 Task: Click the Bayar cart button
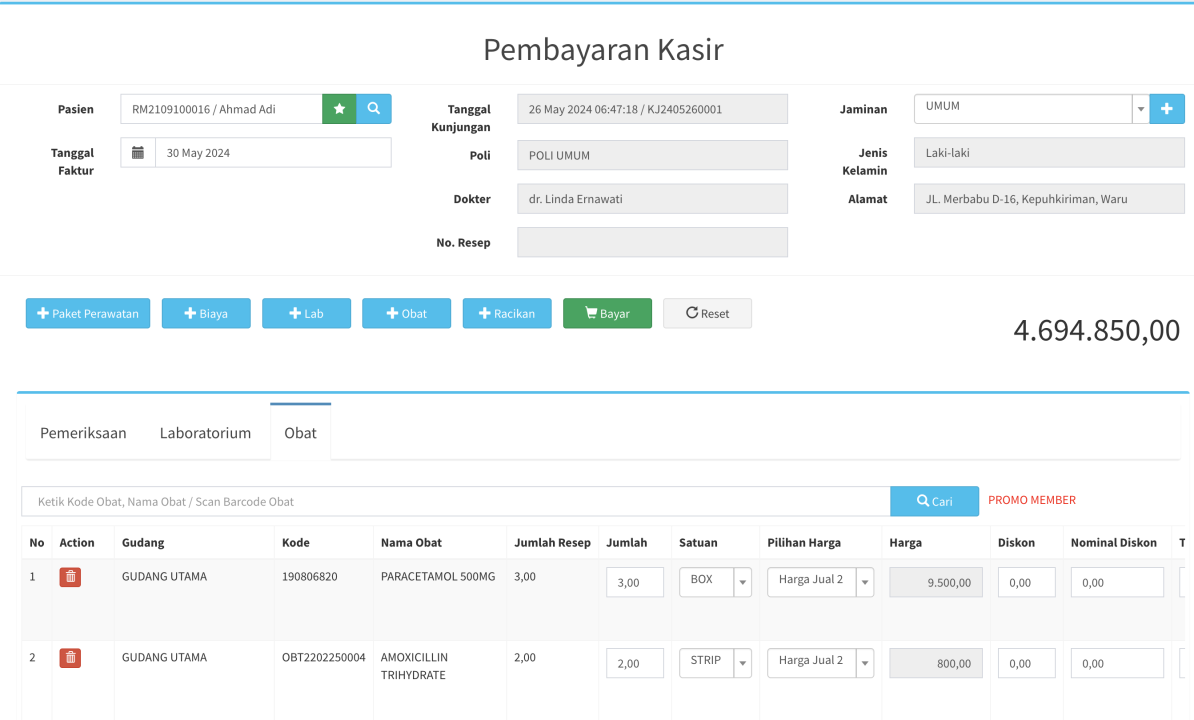(607, 314)
